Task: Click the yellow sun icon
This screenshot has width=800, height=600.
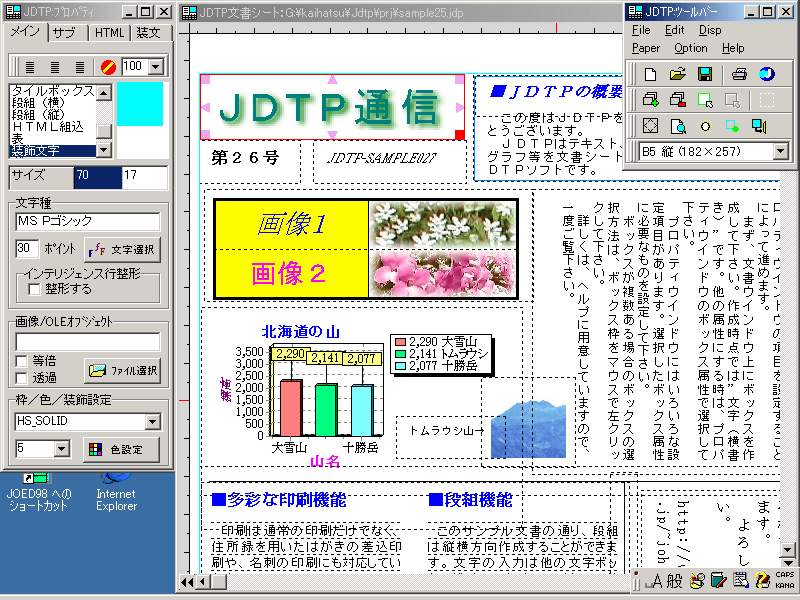Action: 705,126
